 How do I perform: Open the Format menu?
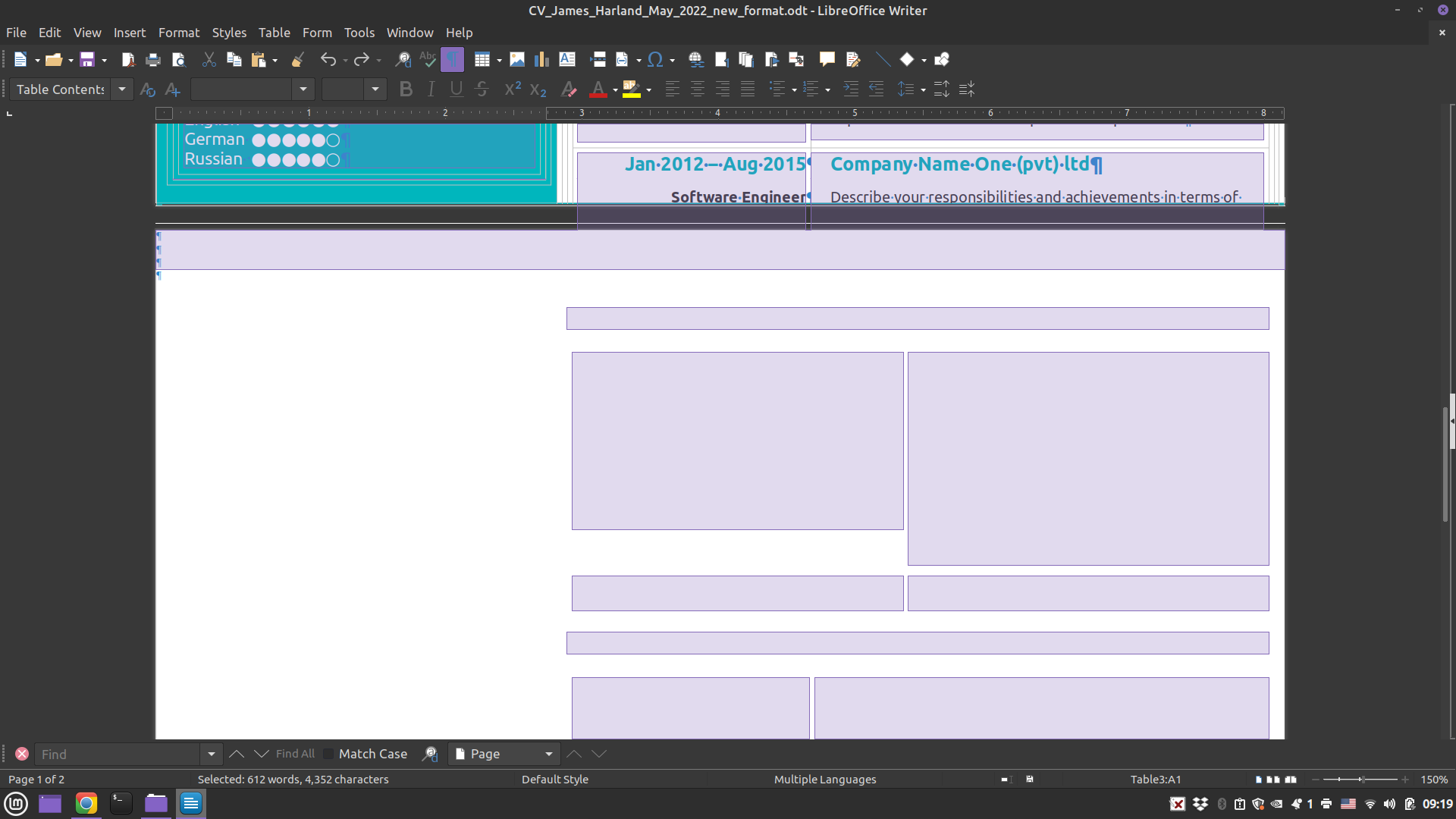coord(179,33)
